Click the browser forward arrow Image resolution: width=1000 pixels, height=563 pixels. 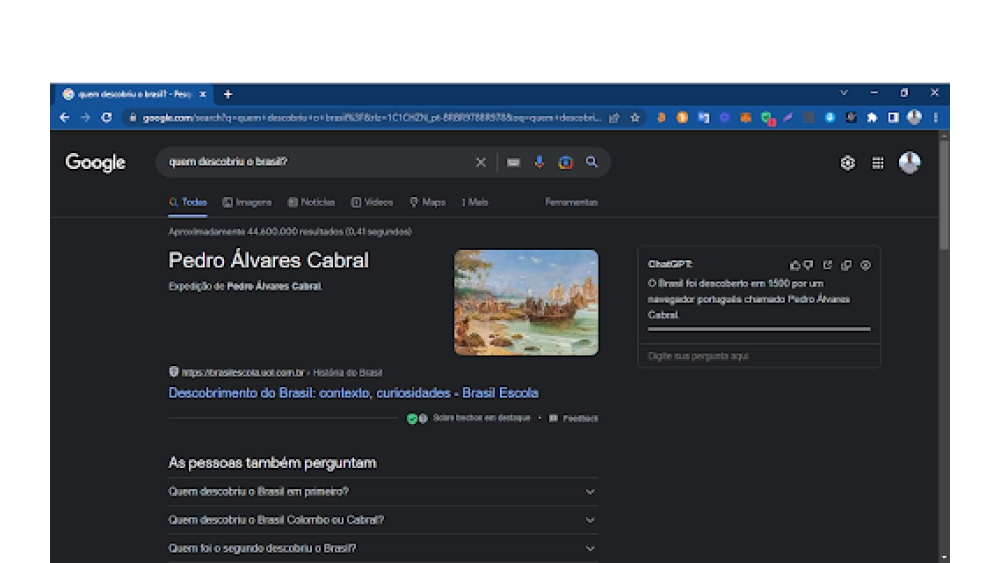tap(85, 117)
